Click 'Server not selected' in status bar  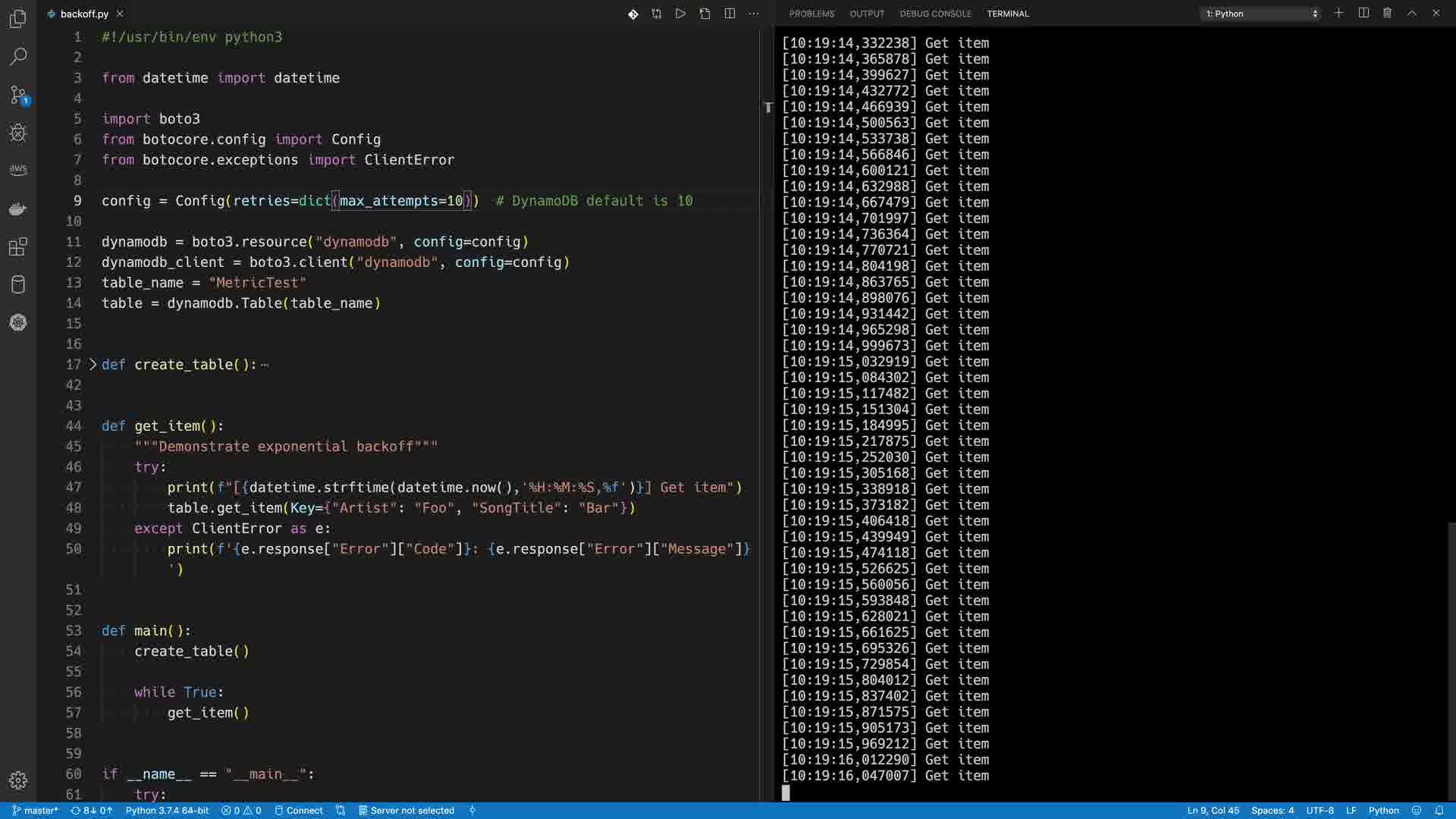point(406,811)
